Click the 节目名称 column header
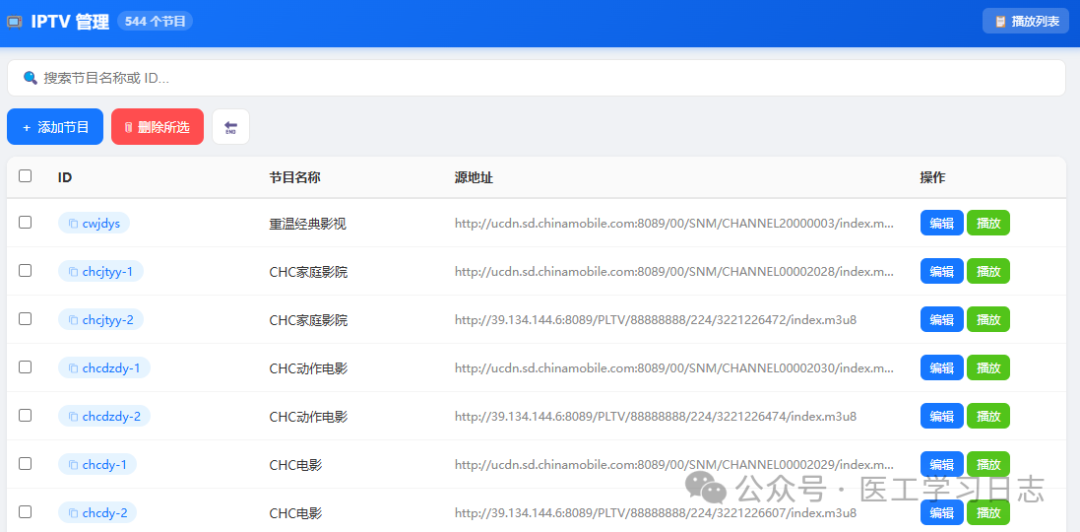 [x=295, y=177]
